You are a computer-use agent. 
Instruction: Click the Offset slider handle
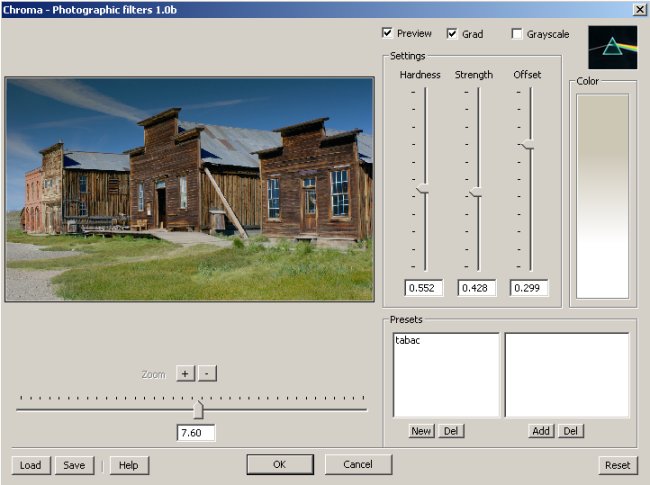click(529, 144)
